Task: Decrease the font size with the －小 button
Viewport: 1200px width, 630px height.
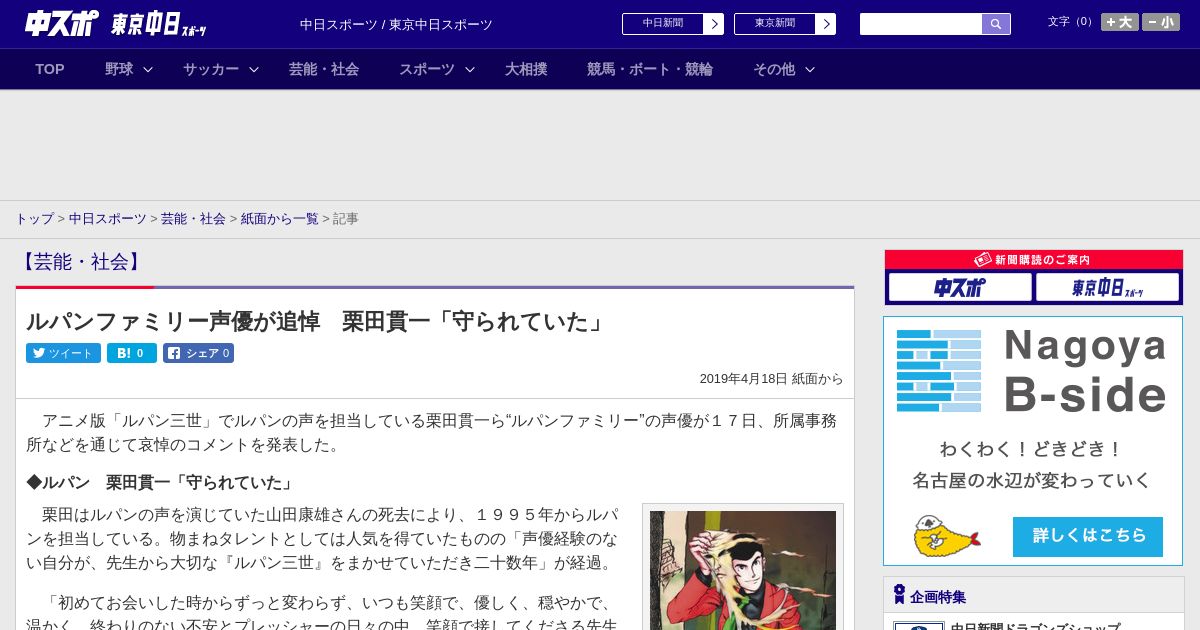Action: click(1161, 22)
